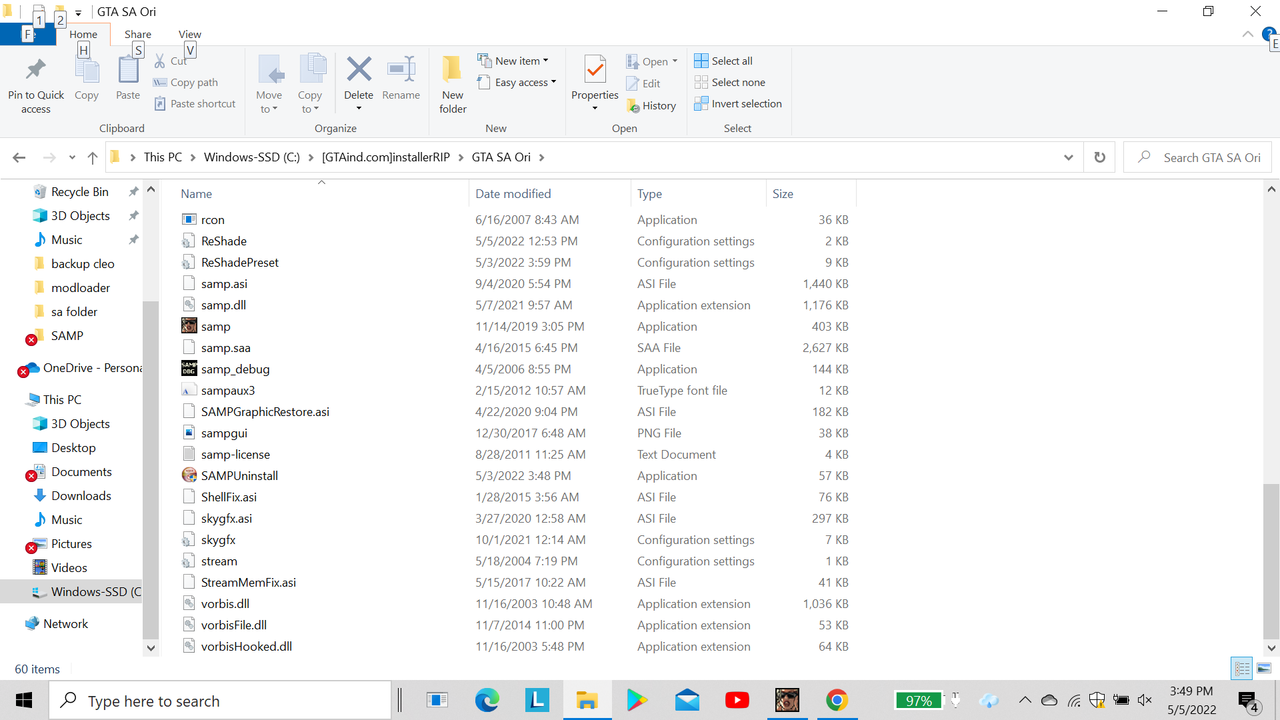Open YouTube app from taskbar
The image size is (1280, 720).
click(x=737, y=701)
